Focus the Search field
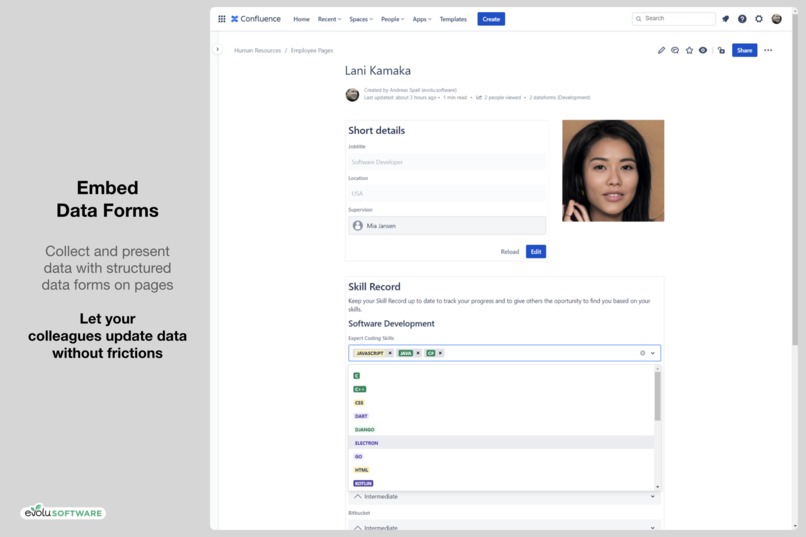This screenshot has width=806, height=537. coord(673,18)
